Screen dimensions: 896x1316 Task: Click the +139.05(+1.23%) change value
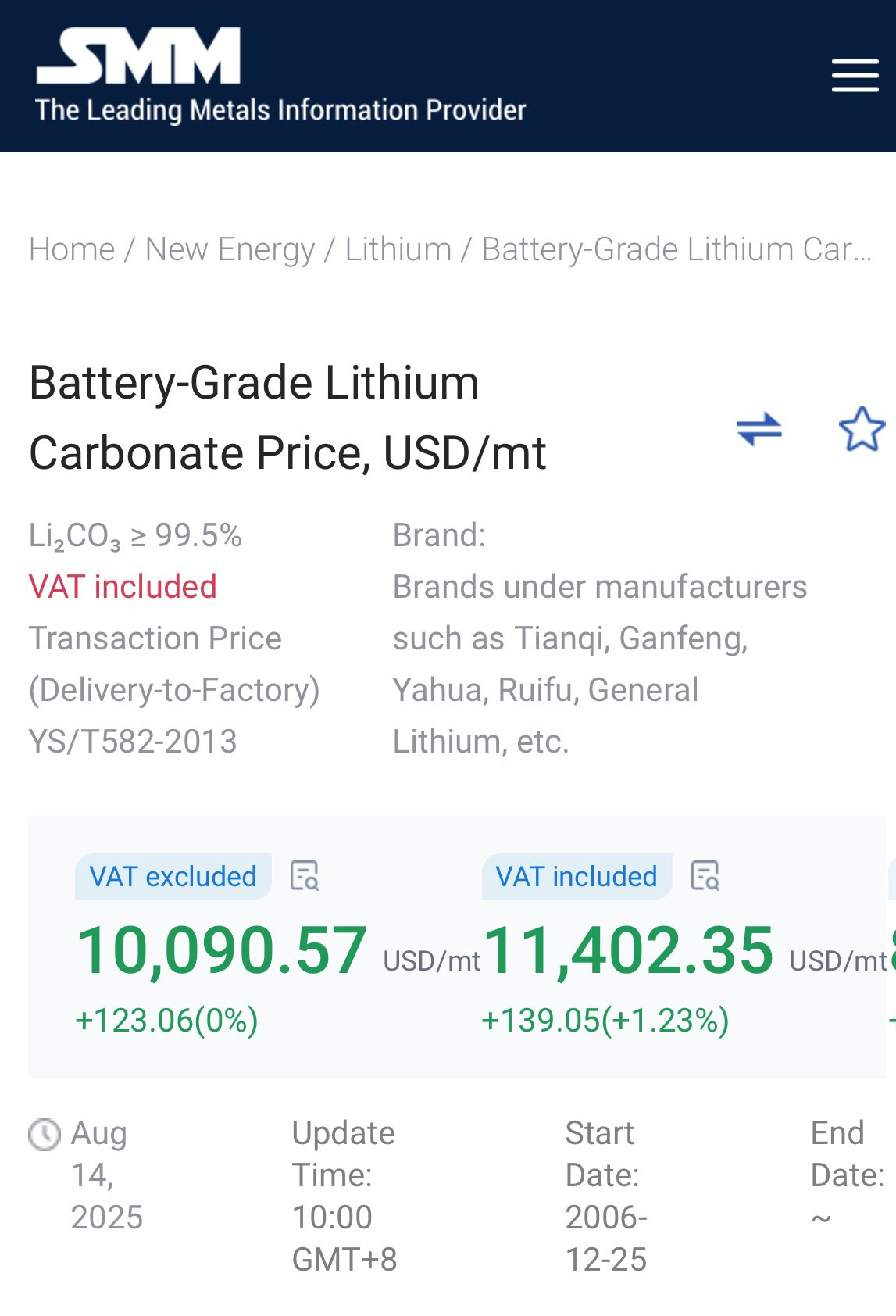coord(605,1021)
